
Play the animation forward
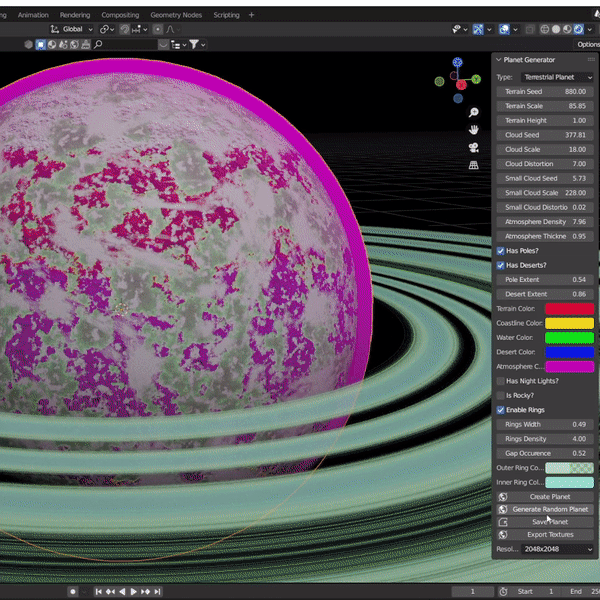[134, 592]
